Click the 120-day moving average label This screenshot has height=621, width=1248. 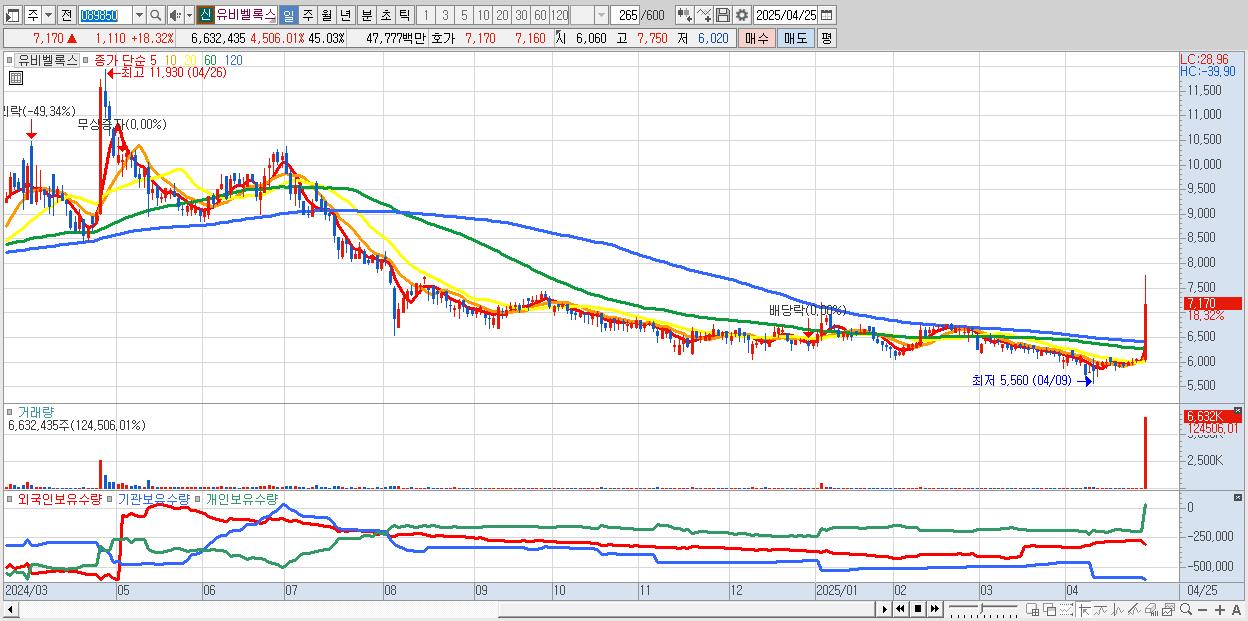[233, 60]
